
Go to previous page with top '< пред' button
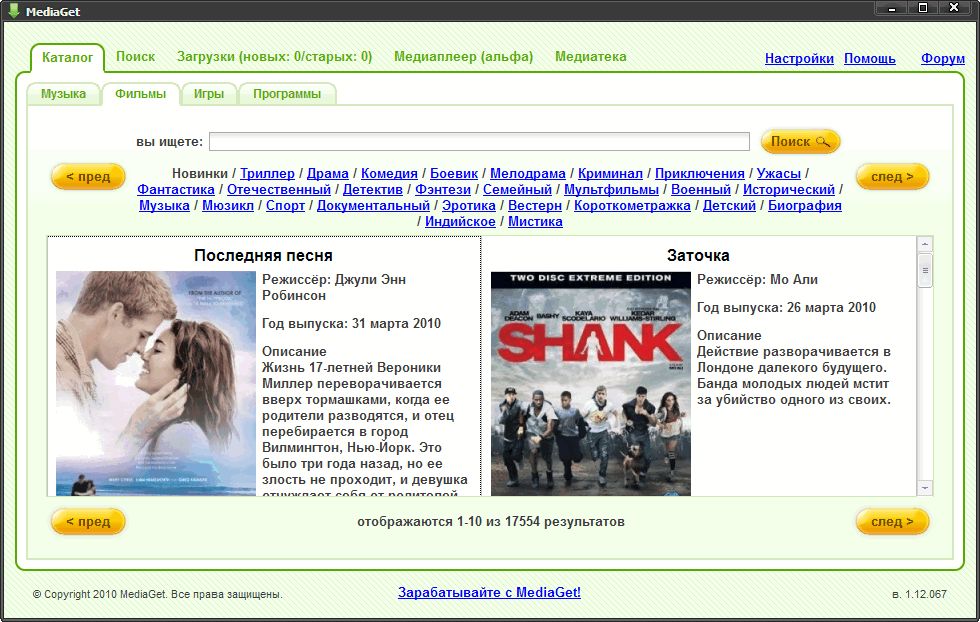pos(88,177)
